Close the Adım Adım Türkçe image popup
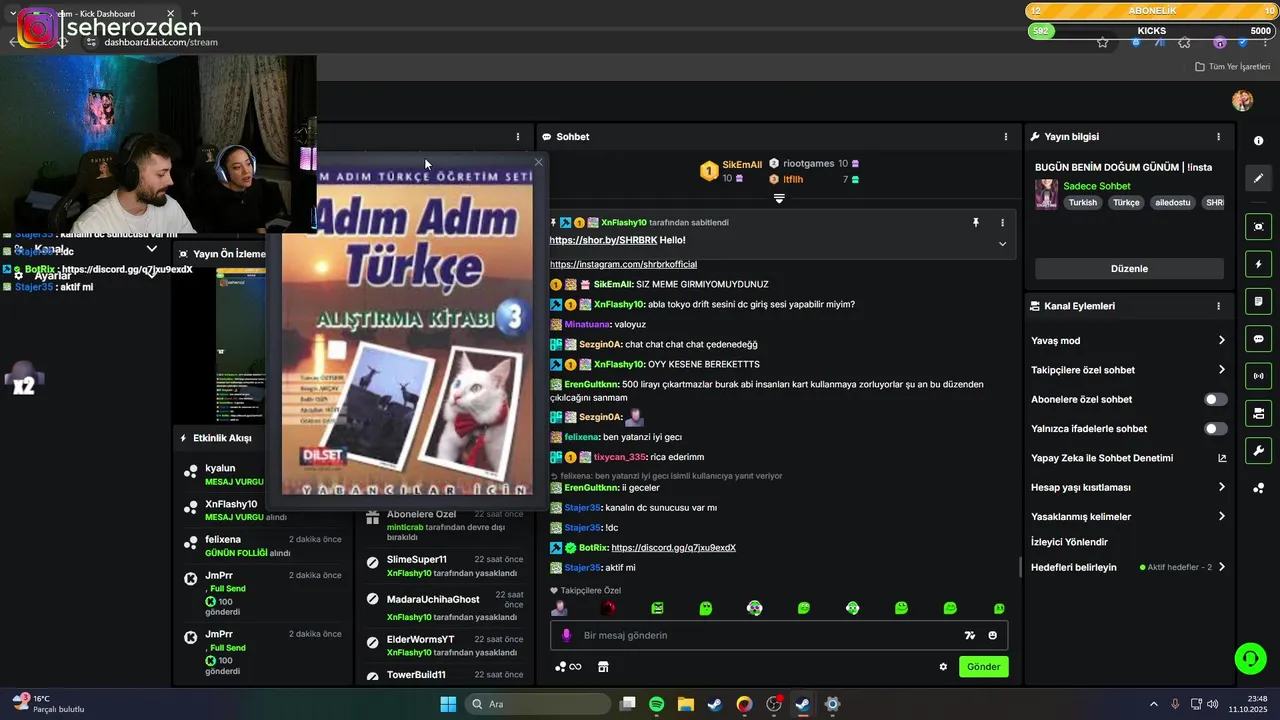Image resolution: width=1280 pixels, height=720 pixels. [x=539, y=162]
